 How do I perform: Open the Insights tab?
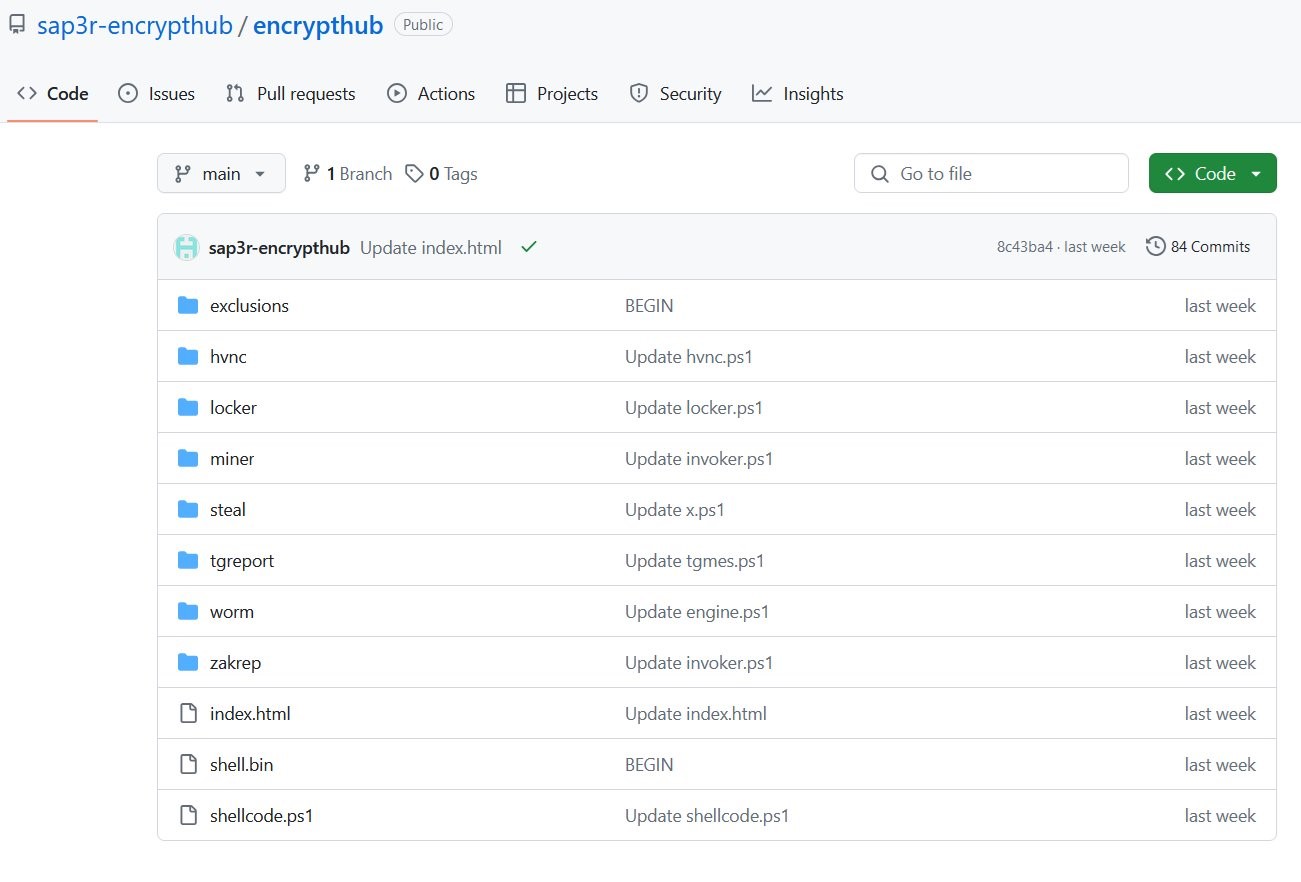798,94
